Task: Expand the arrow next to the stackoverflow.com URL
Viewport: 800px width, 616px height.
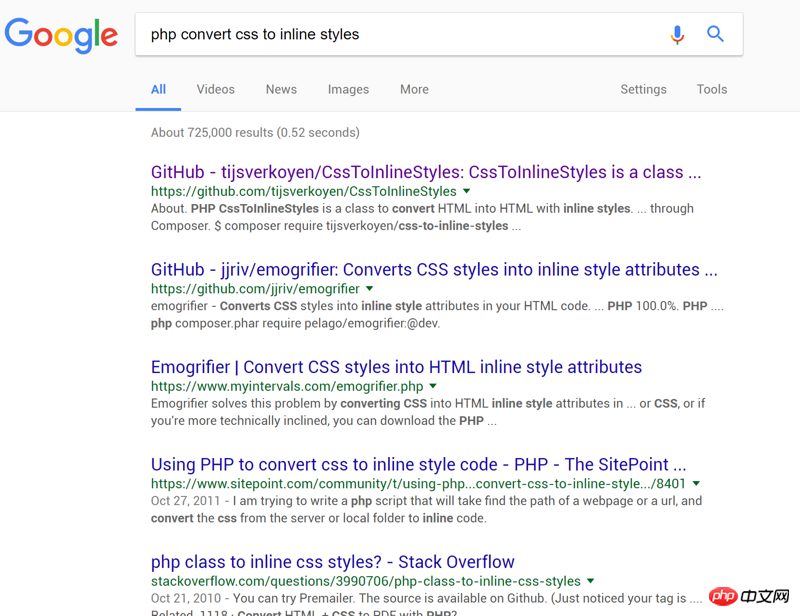Action: tap(591, 581)
